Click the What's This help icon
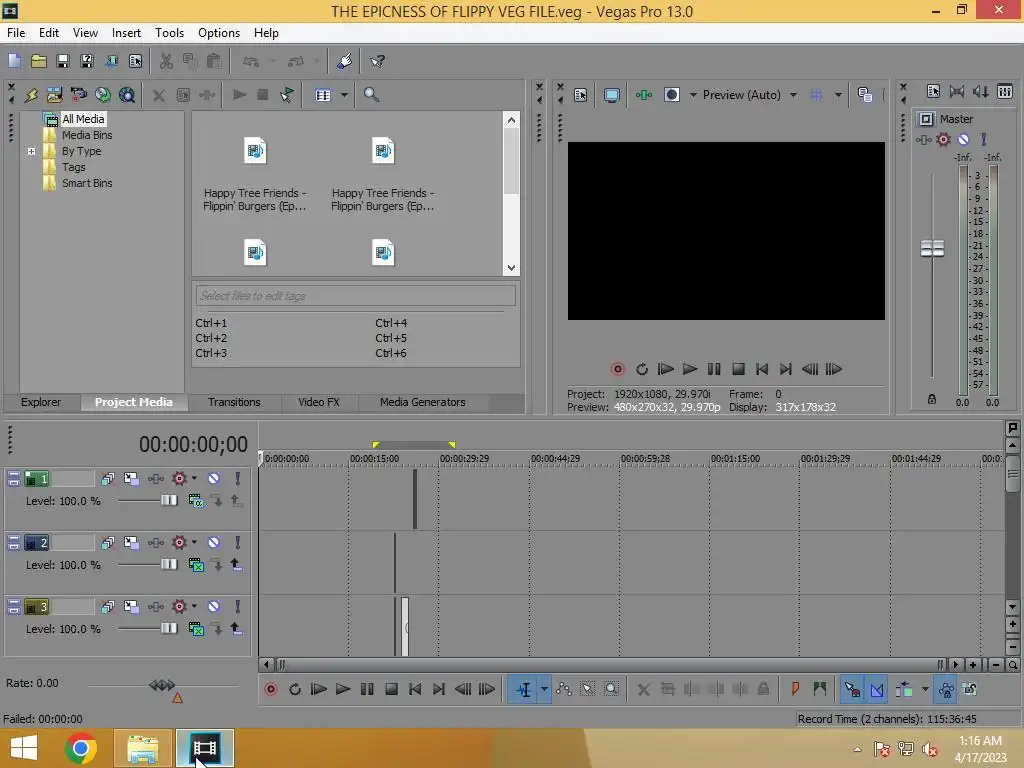Viewport: 1024px width, 768px height. pos(377,61)
